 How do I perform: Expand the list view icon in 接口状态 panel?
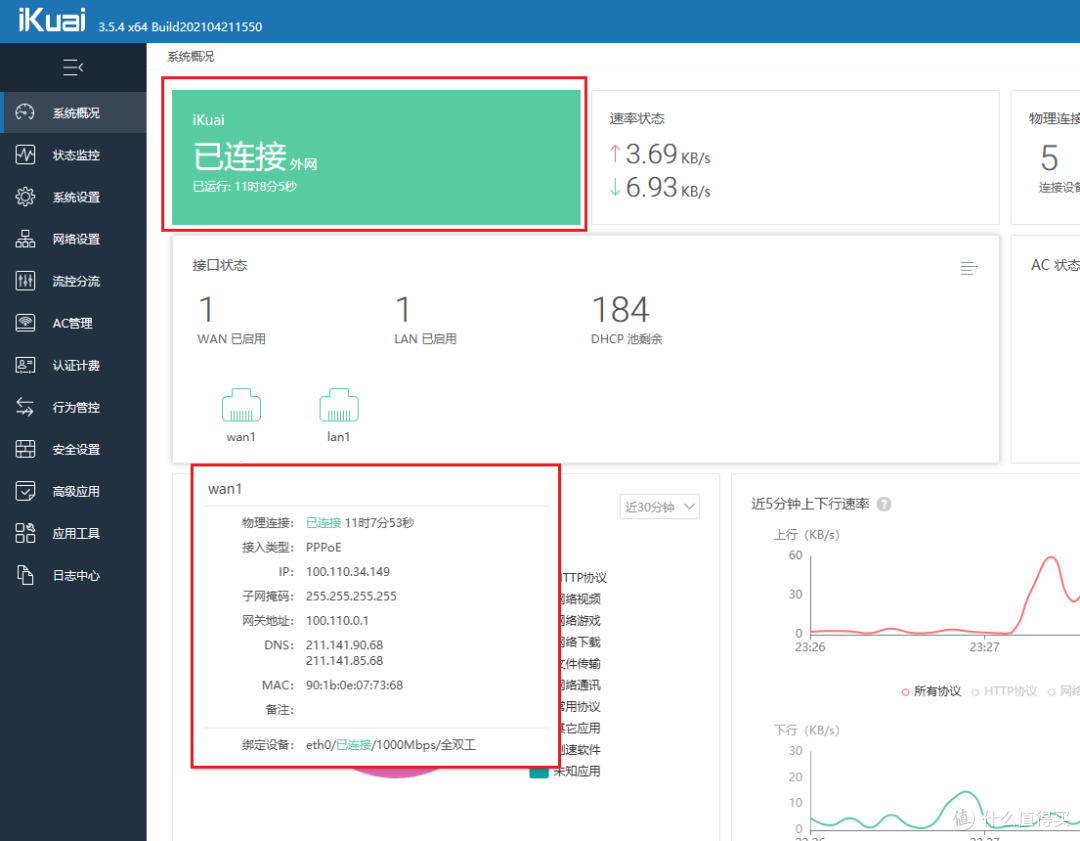coord(968,268)
